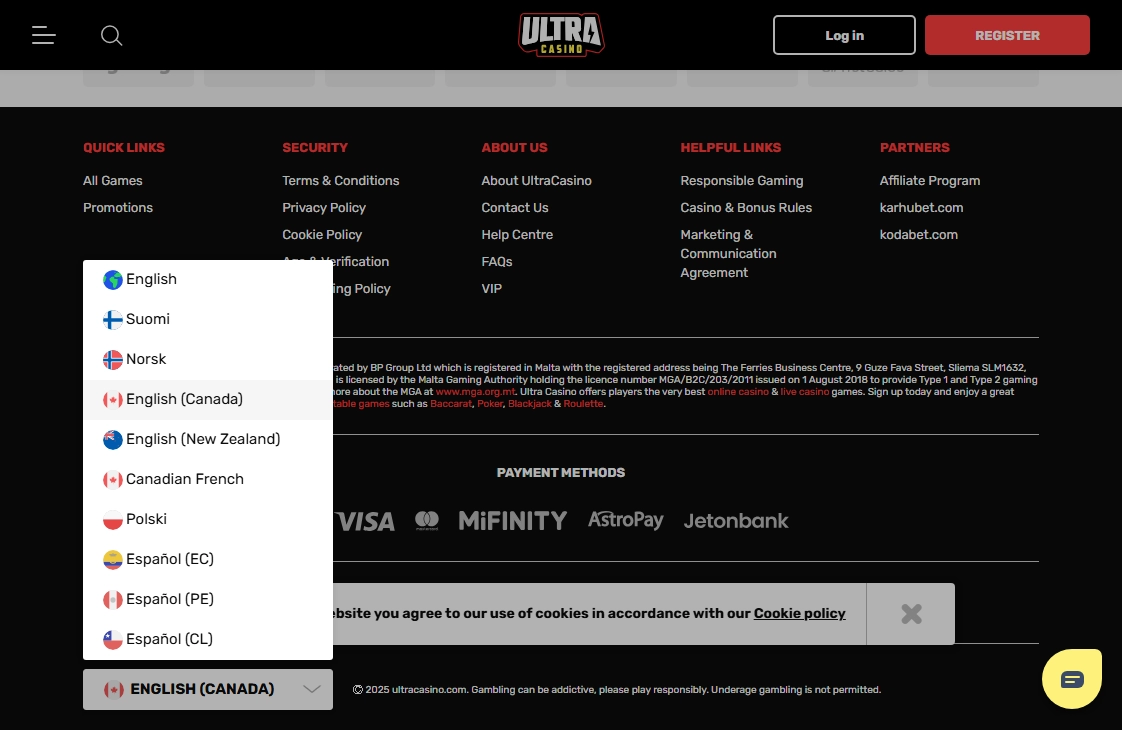Follow the Blackjack link
This screenshot has height=730, width=1122.
pyautogui.click(x=530, y=404)
